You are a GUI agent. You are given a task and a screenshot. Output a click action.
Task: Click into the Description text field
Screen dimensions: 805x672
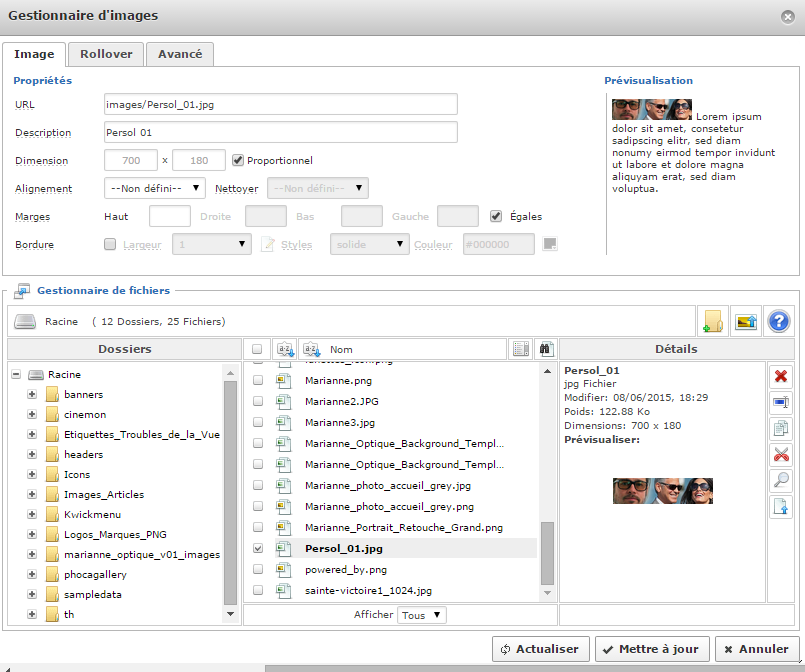click(280, 132)
